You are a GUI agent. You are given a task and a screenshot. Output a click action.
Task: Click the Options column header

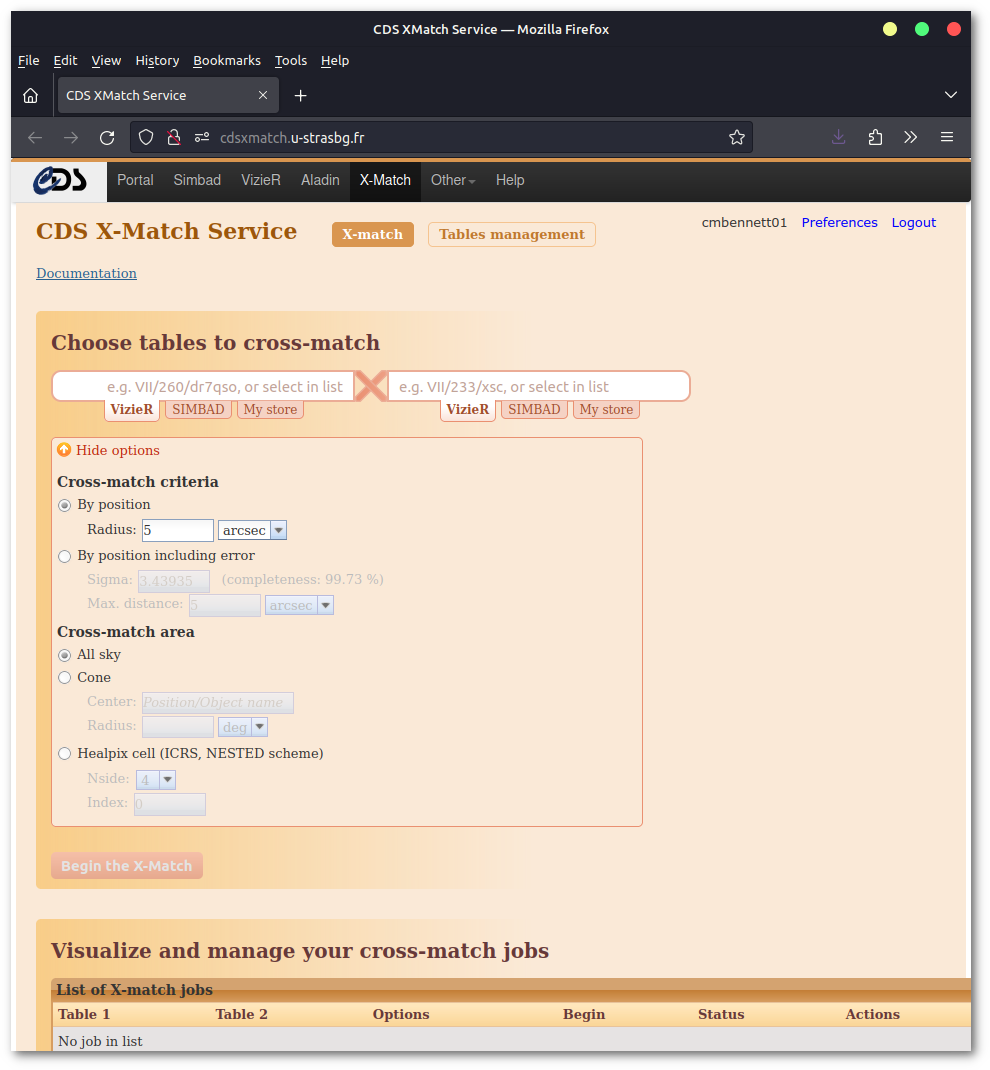401,1014
